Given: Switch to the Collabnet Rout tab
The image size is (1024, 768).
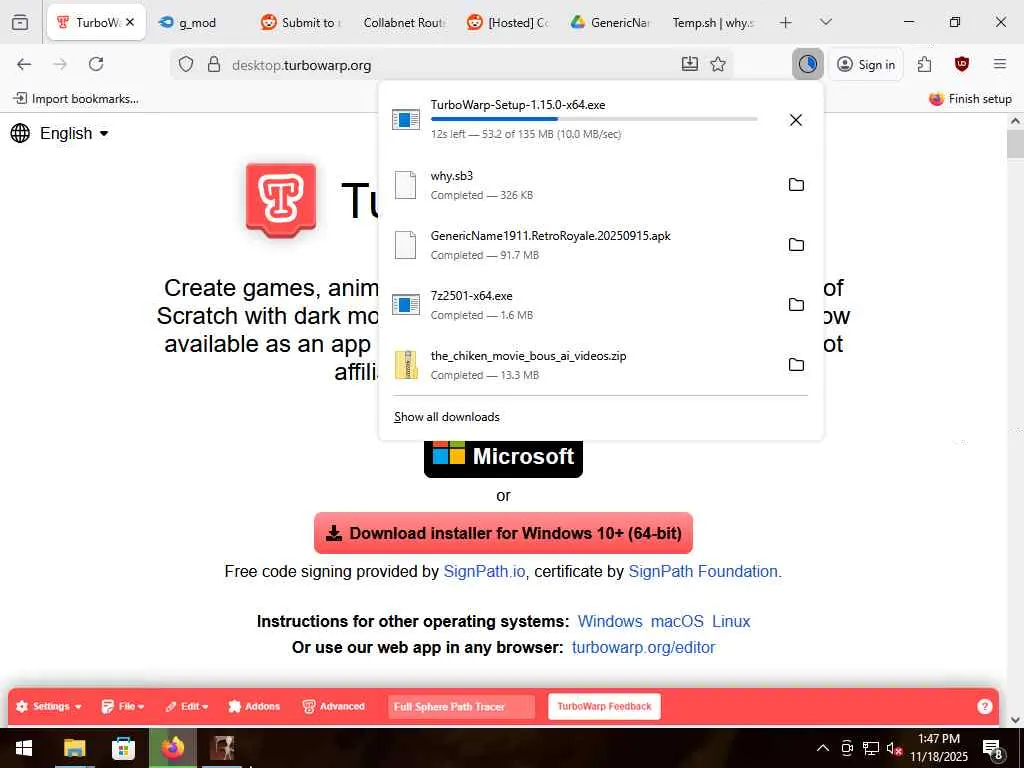Looking at the screenshot, I should (x=404, y=22).
